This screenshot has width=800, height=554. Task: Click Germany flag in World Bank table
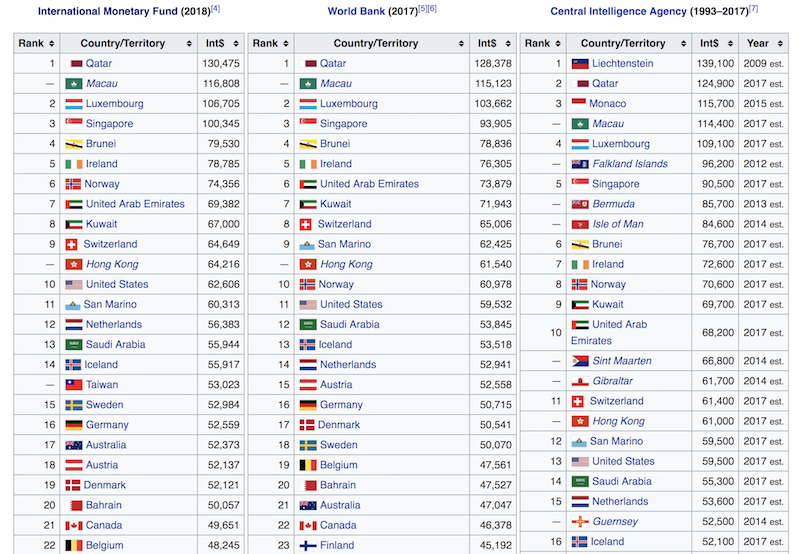coord(308,405)
